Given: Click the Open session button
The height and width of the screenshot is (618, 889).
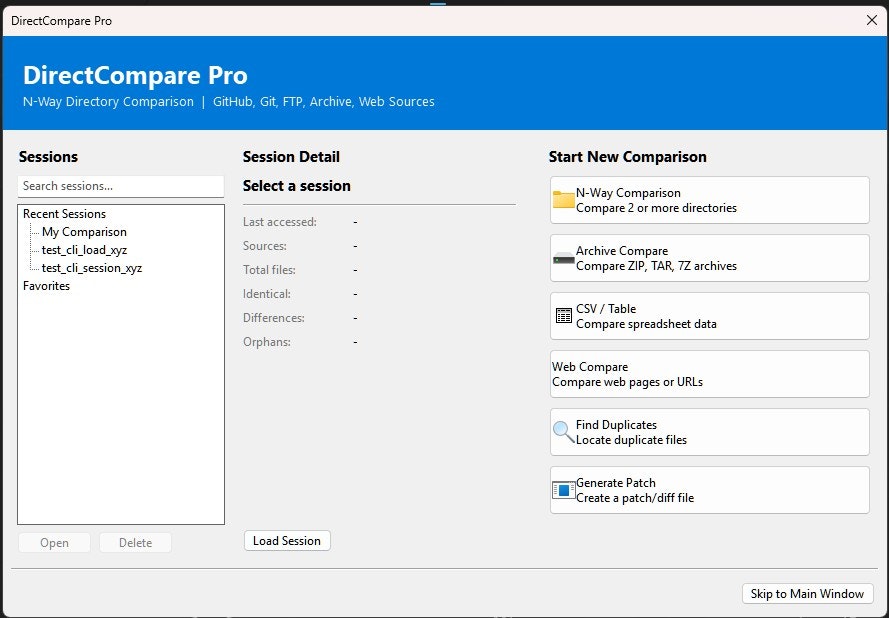Looking at the screenshot, I should coord(54,543).
